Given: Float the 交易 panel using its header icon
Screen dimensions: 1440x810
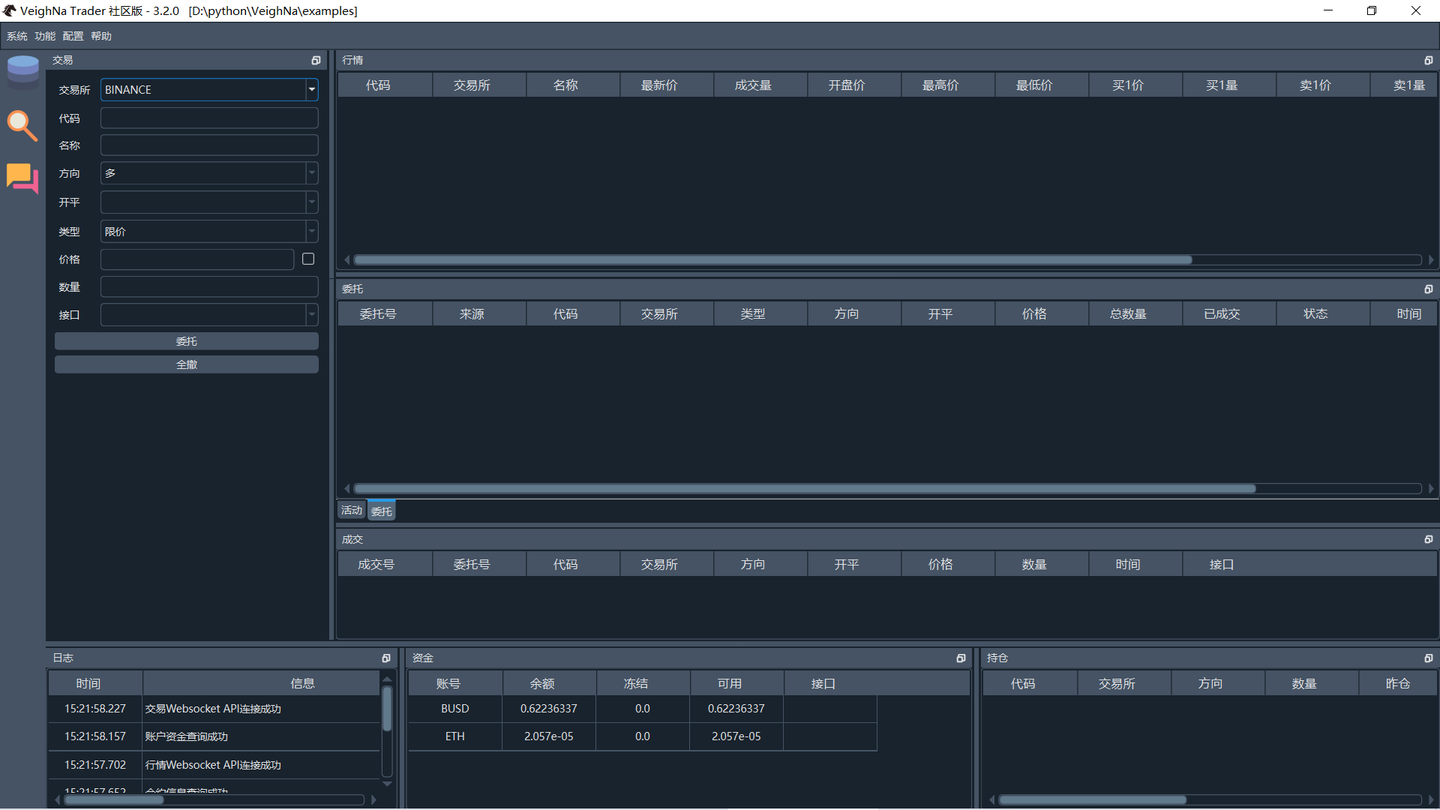Looking at the screenshot, I should tap(316, 60).
